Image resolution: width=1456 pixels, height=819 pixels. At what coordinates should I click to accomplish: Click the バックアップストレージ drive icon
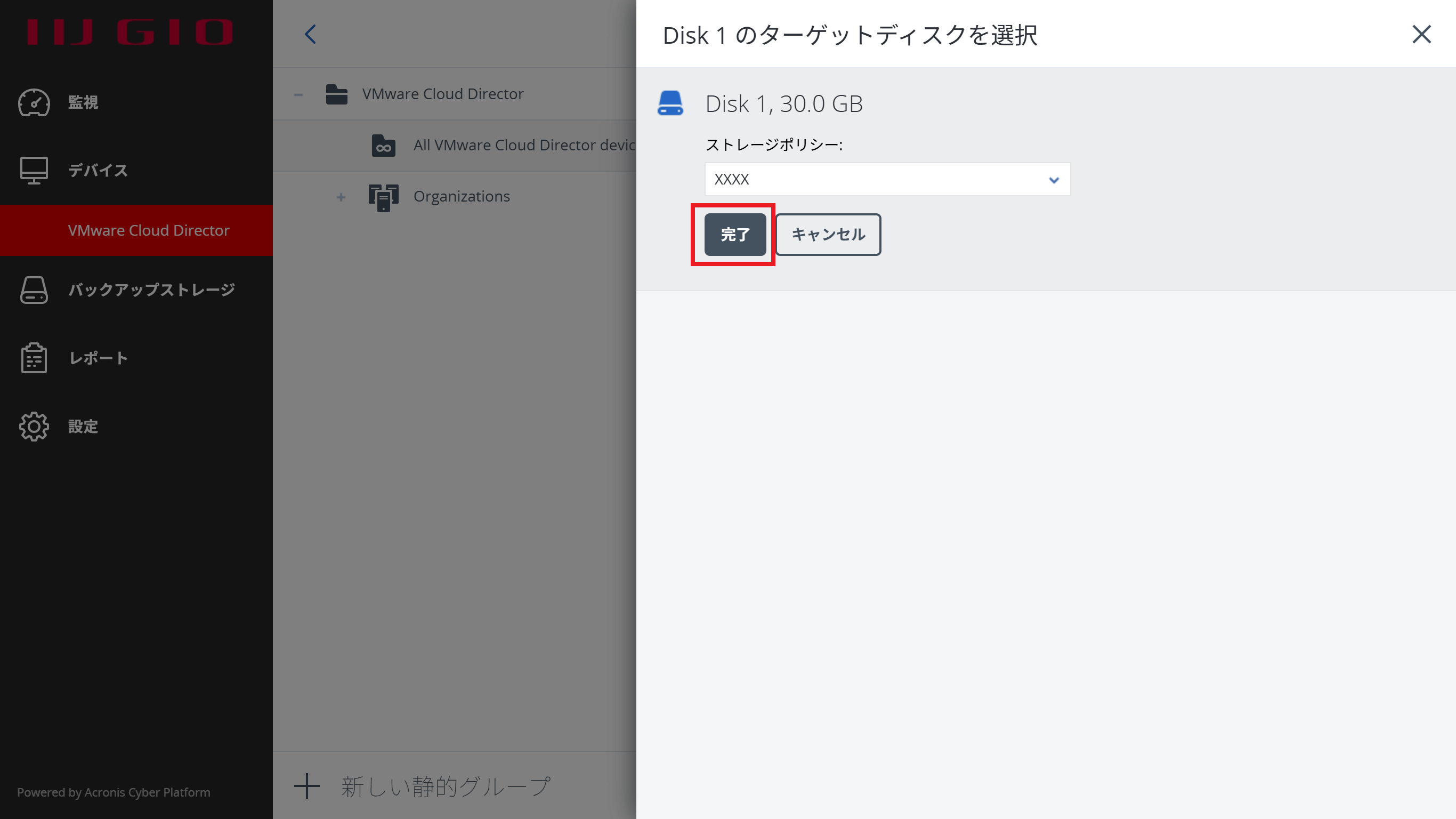click(x=34, y=290)
